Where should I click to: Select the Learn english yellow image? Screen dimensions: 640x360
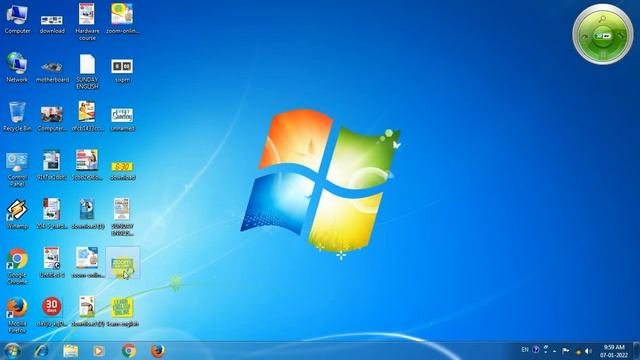[x=122, y=311]
